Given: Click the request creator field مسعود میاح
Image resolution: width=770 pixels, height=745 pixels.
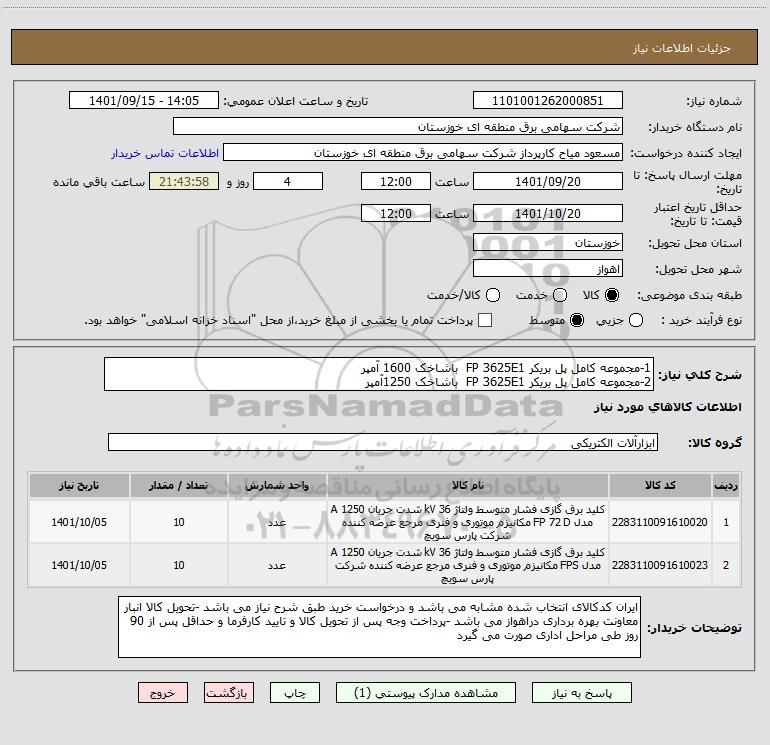Looking at the screenshot, I should point(423,153).
